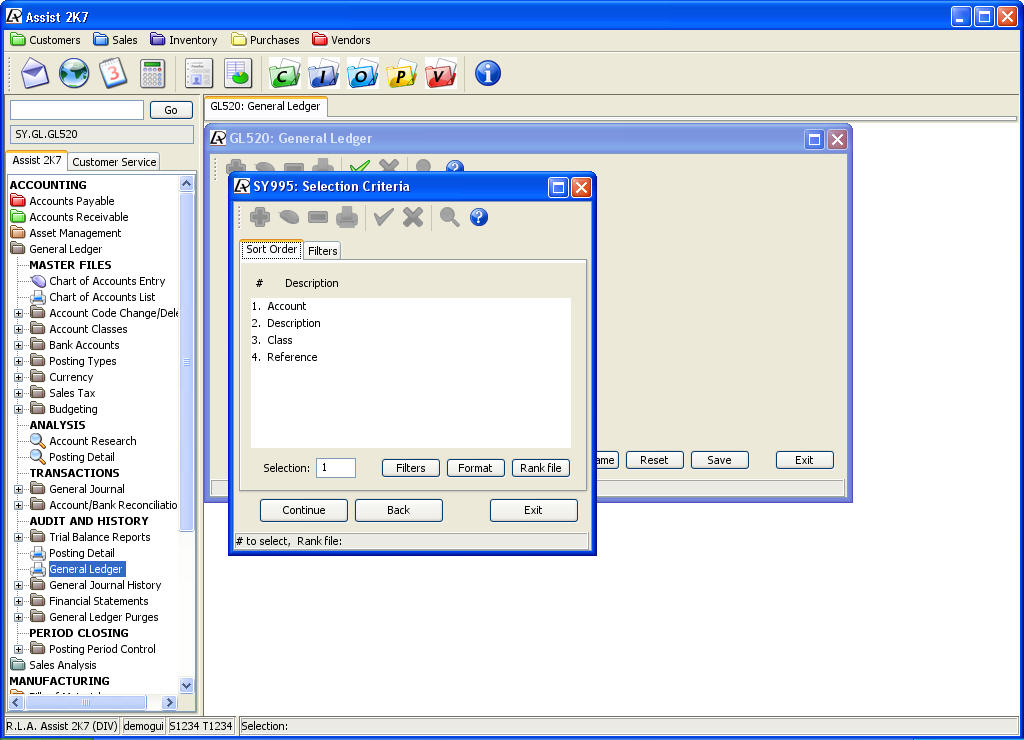This screenshot has height=740, width=1024.
Task: Open the calendar icon showing 3
Action: 113,73
